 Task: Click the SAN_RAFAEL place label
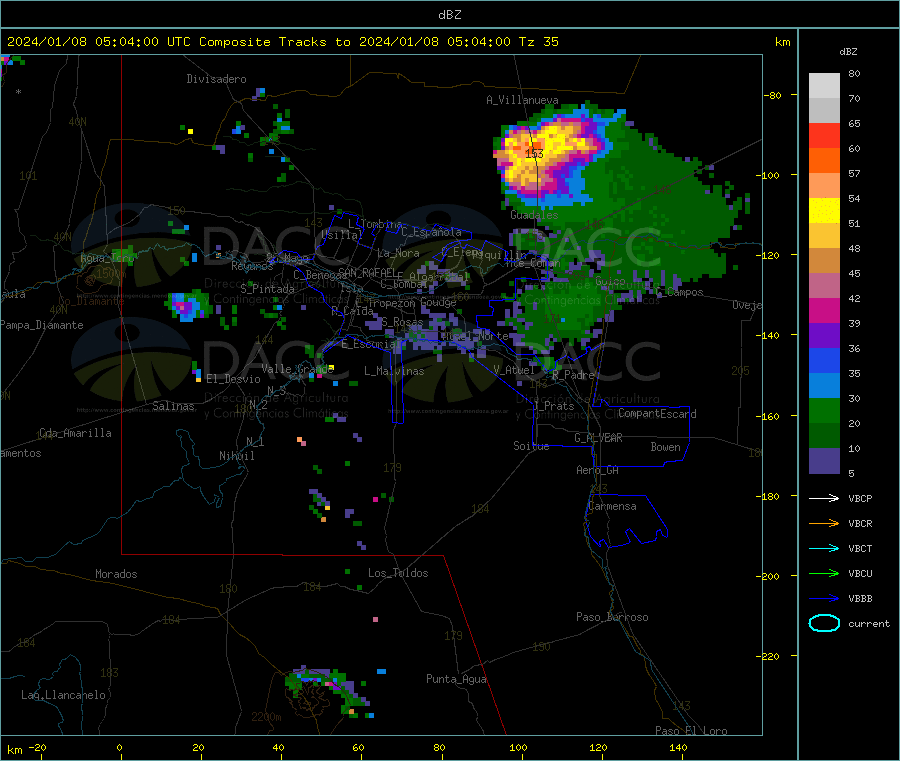click(366, 272)
